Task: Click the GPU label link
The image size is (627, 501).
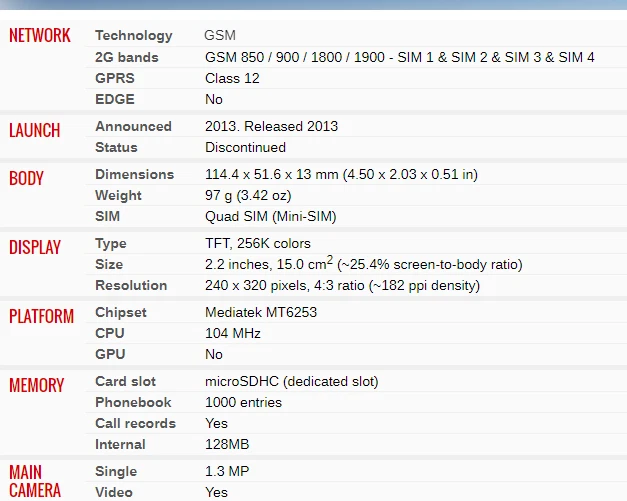Action: point(109,354)
